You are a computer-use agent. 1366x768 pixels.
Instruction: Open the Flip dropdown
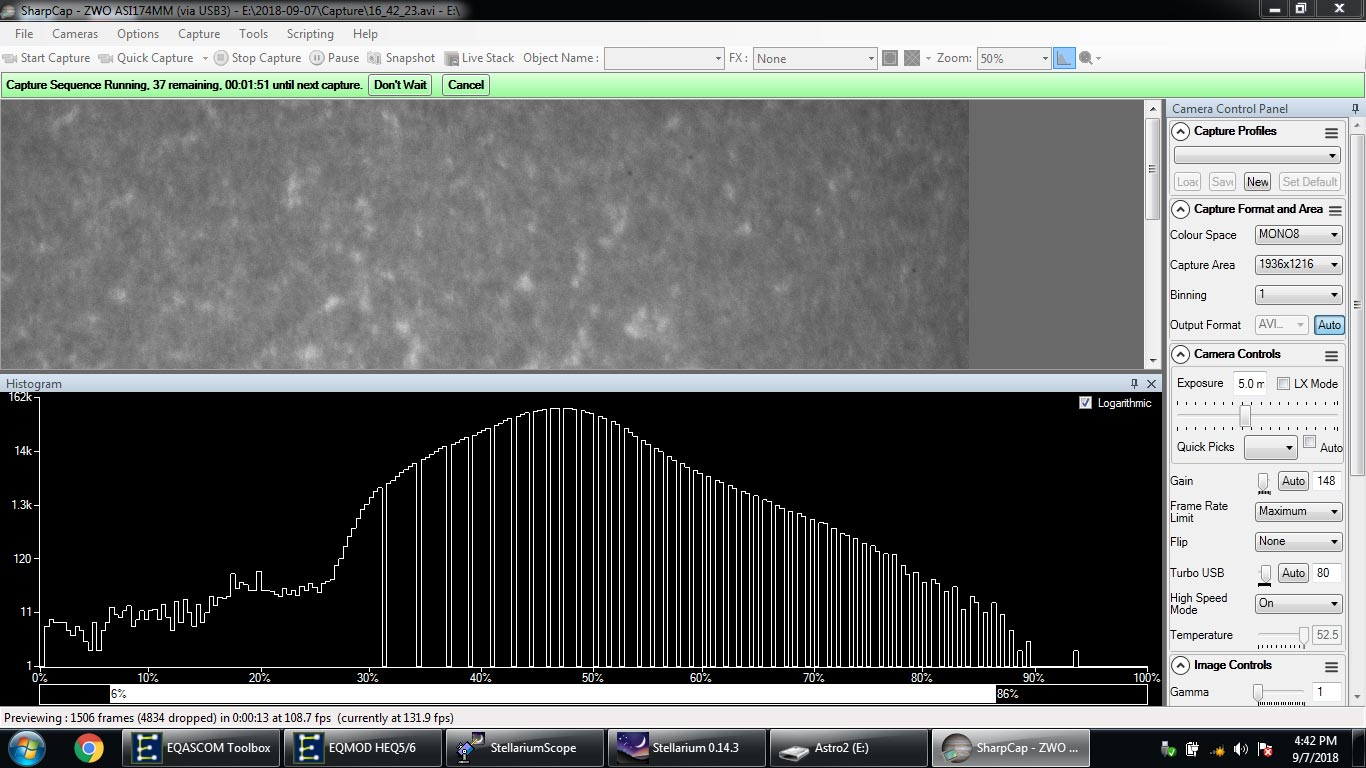[x=1298, y=541]
